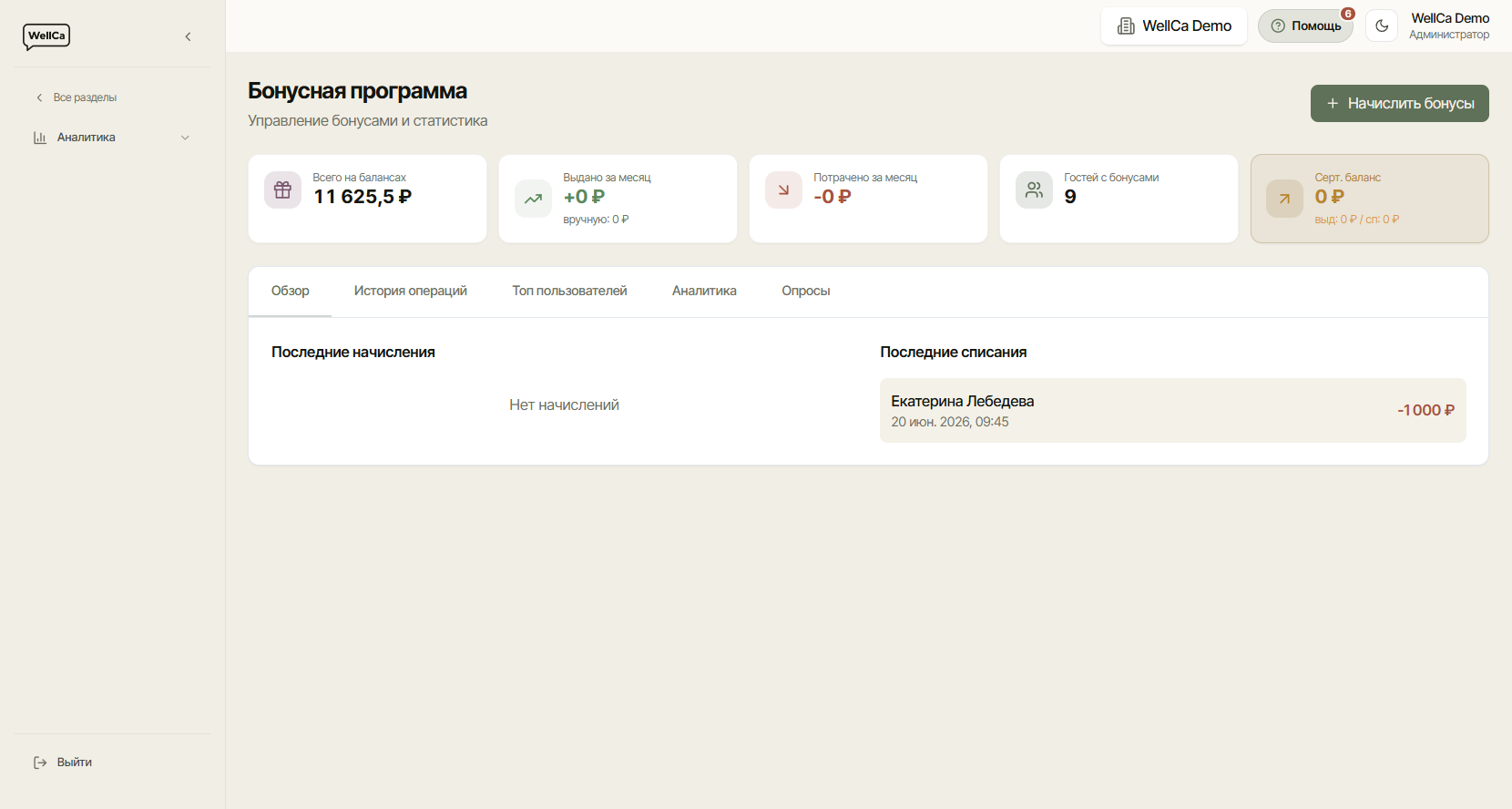This screenshot has height=809, width=1512.
Task: Expand the Аналитика sidebar dropdown chevron
Action: coord(185,138)
